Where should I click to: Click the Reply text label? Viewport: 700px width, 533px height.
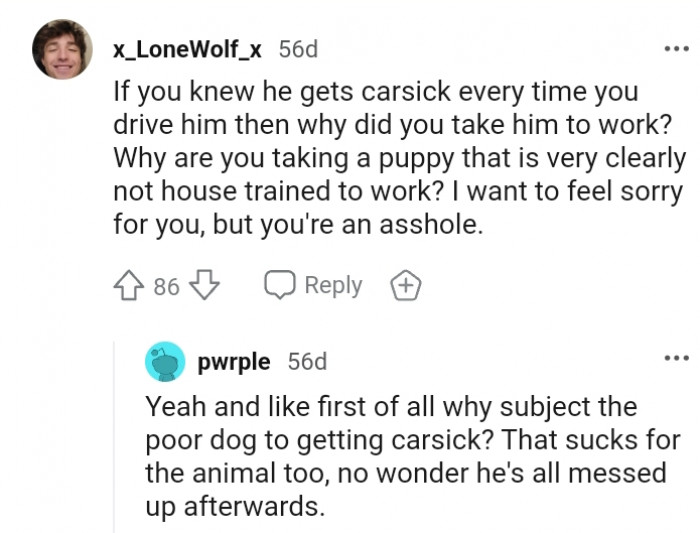(333, 286)
